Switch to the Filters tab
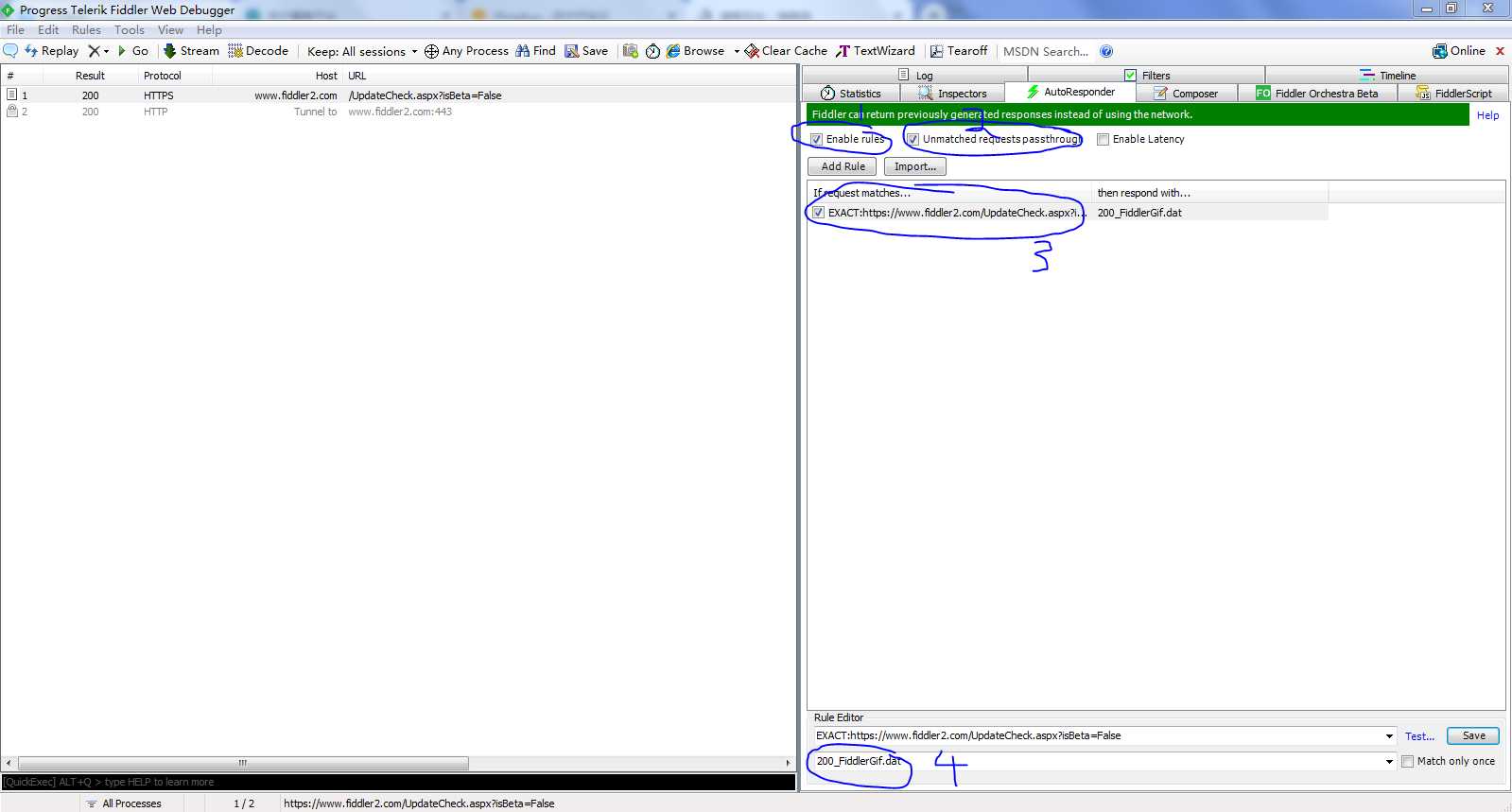 pos(1146,75)
